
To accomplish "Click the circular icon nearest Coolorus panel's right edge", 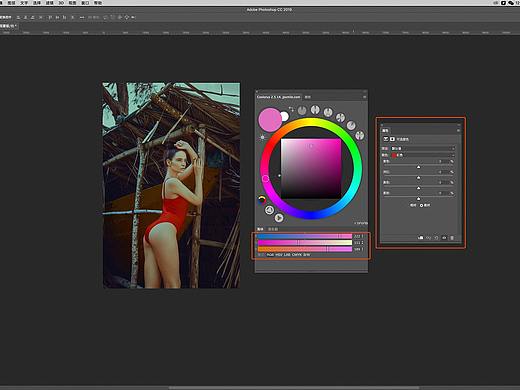I will pos(360,135).
